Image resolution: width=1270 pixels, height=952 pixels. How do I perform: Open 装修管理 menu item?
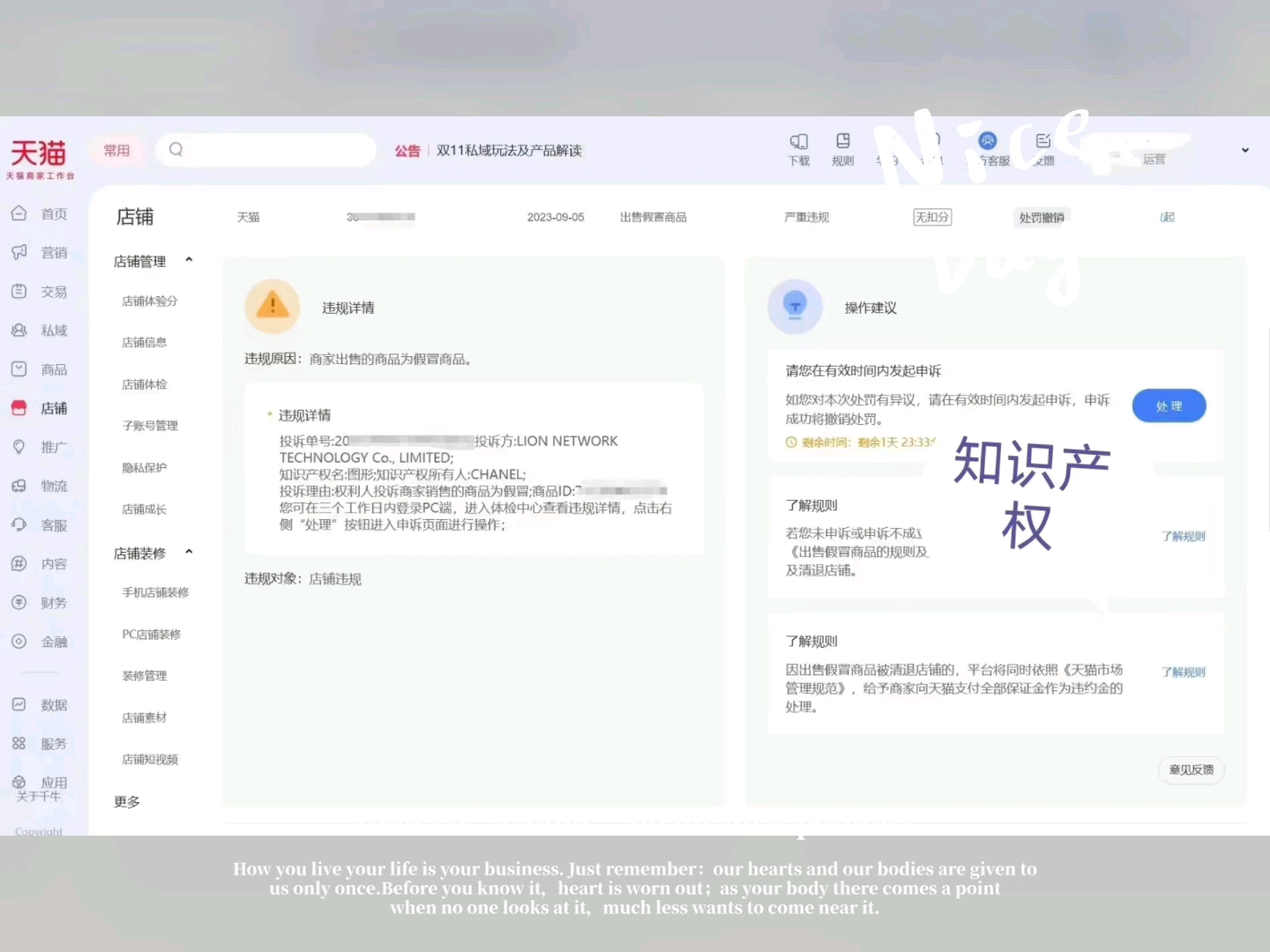145,675
